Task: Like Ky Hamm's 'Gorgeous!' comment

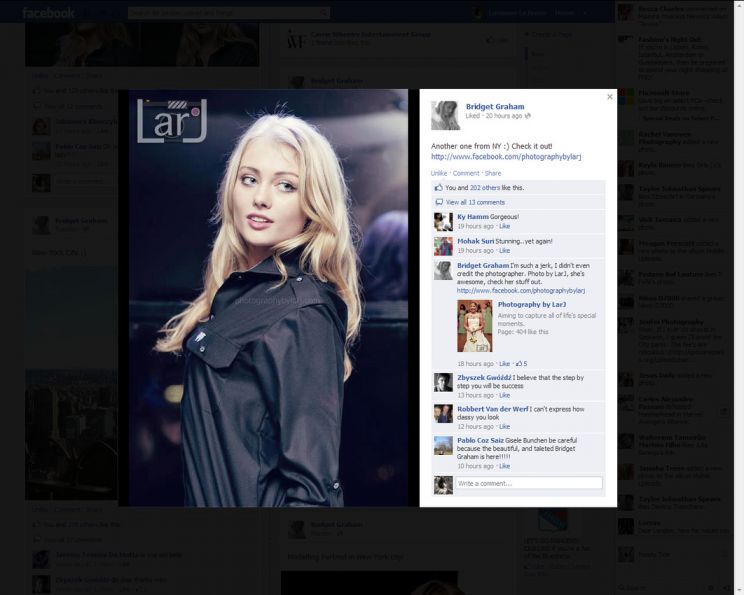Action: (x=504, y=226)
